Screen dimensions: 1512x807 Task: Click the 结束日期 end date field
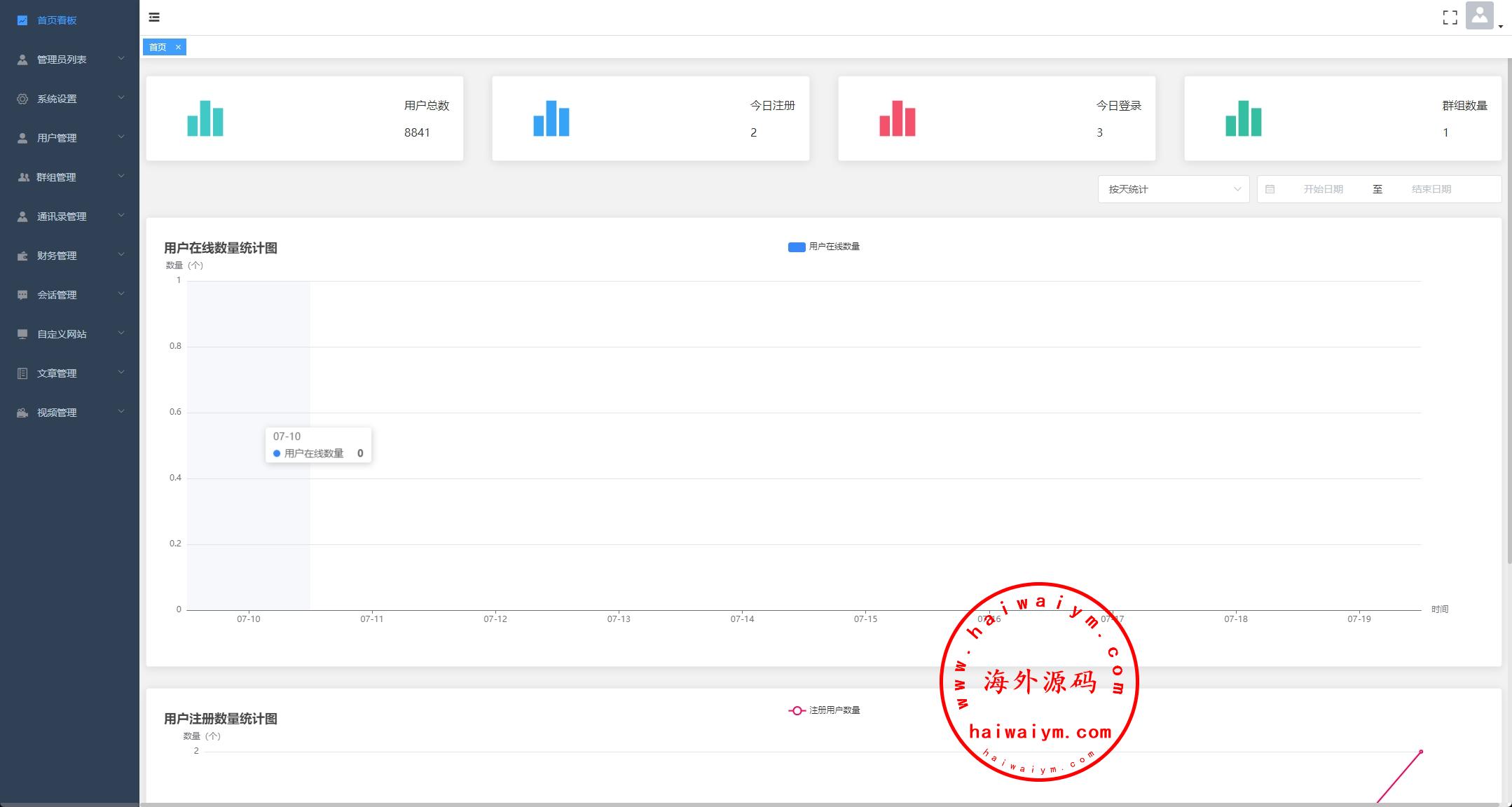pos(1431,189)
